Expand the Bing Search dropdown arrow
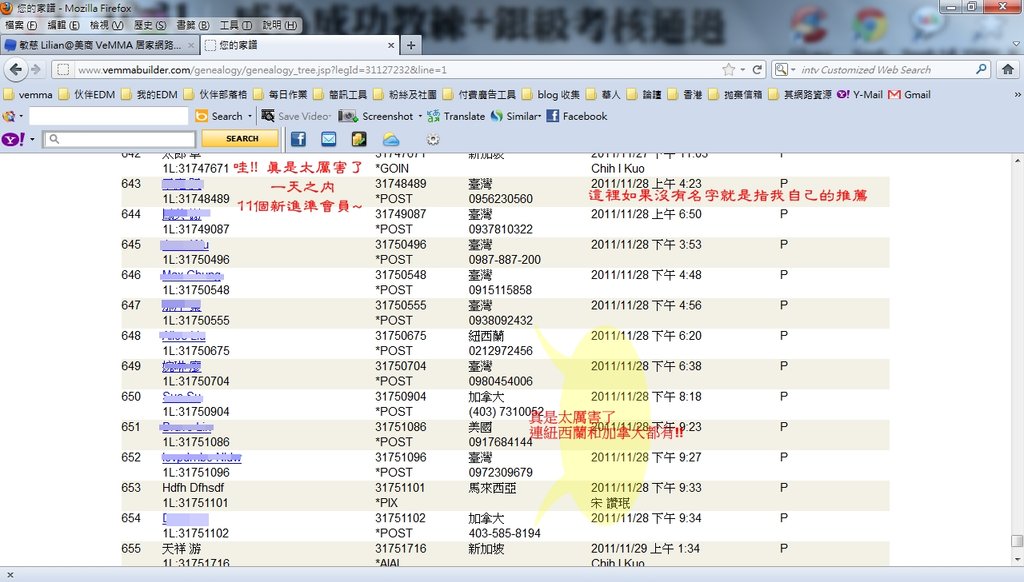 [x=249, y=116]
